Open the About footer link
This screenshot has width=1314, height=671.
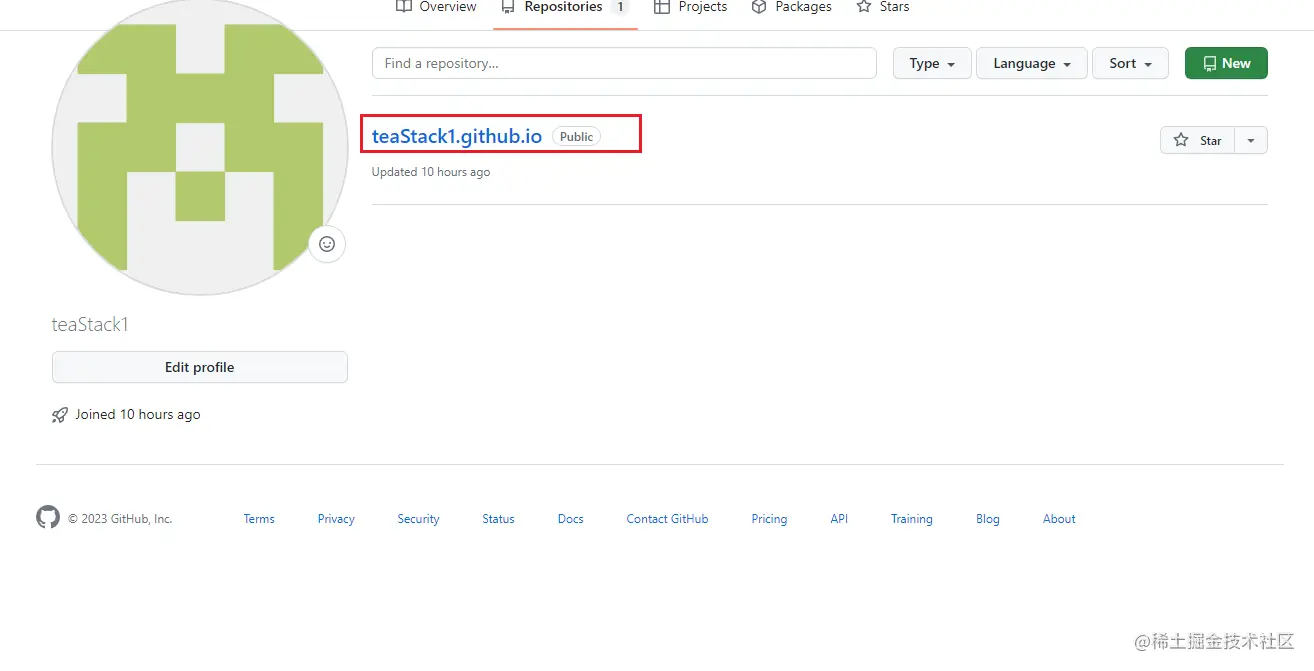(1059, 519)
